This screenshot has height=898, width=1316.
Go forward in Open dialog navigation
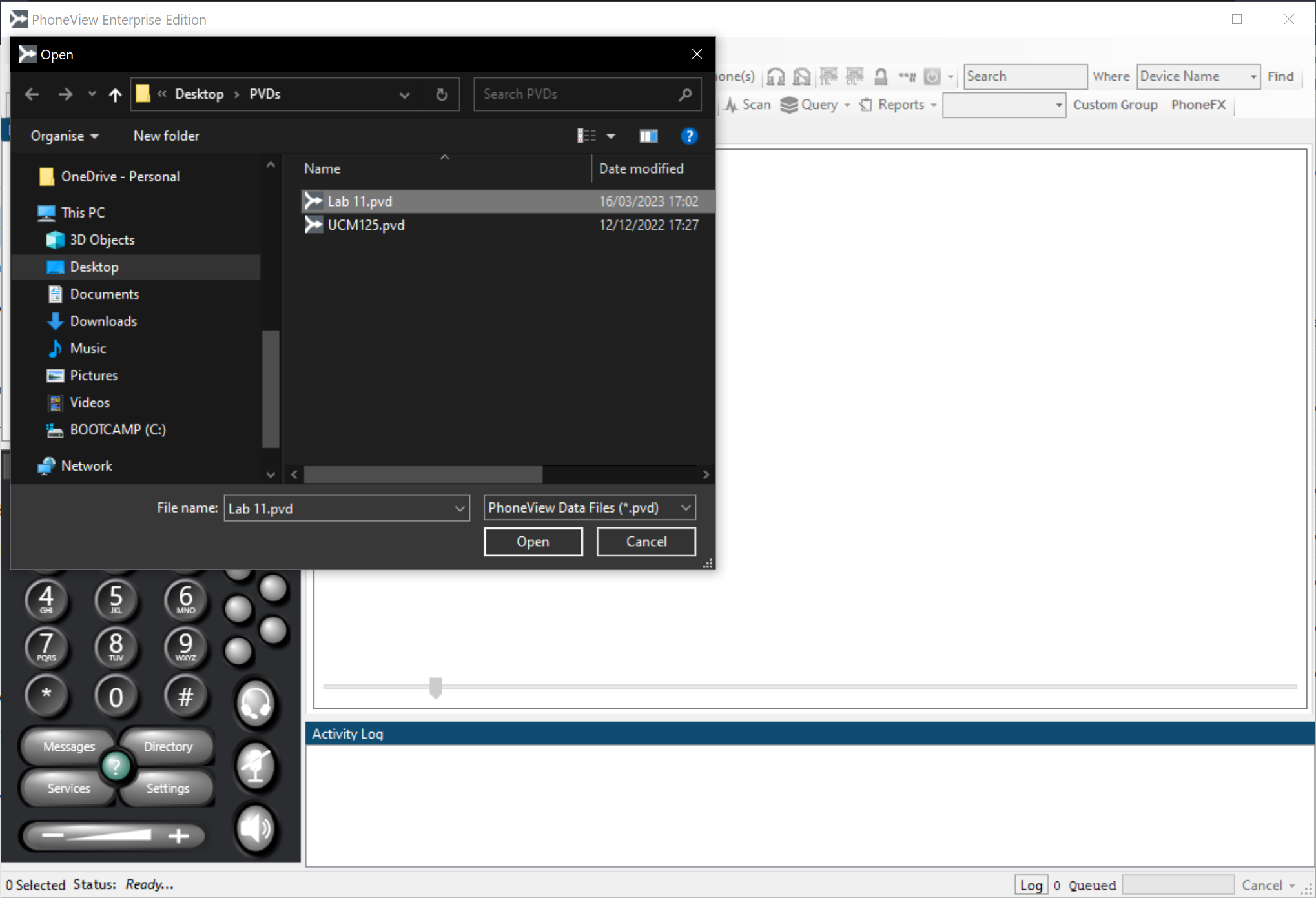click(x=65, y=94)
